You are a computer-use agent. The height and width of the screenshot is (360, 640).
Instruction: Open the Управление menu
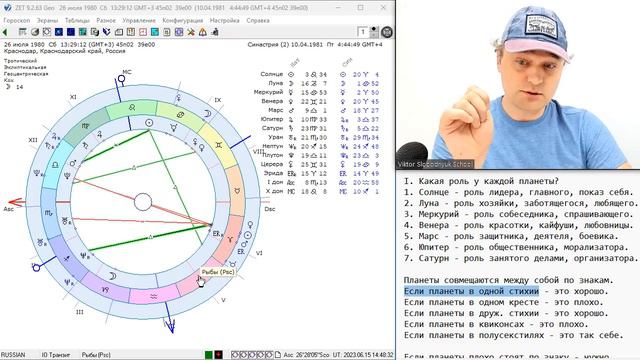pyautogui.click(x=139, y=20)
